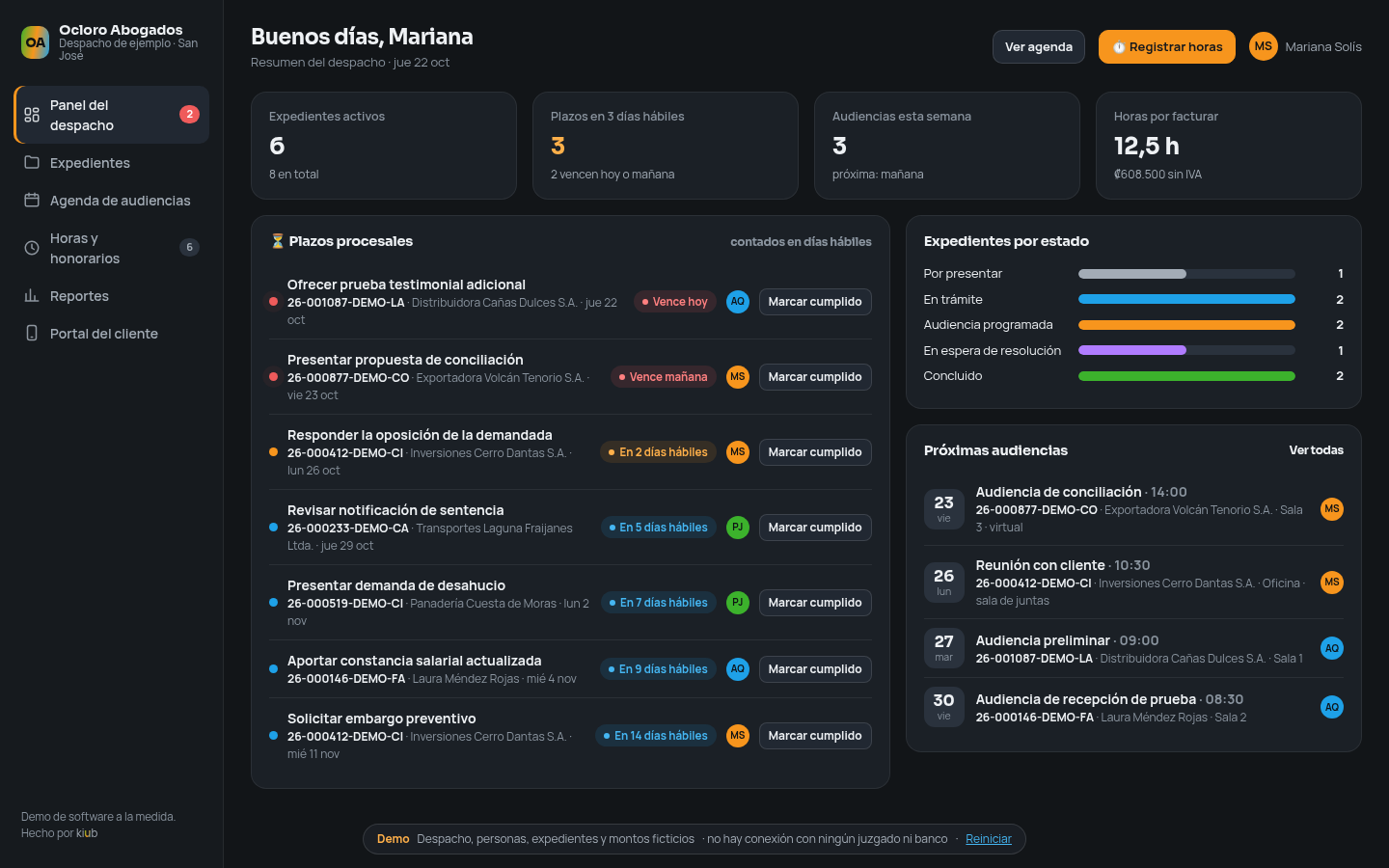The width and height of the screenshot is (1389, 868).
Task: Go to Expedientes section
Action: coord(112,162)
